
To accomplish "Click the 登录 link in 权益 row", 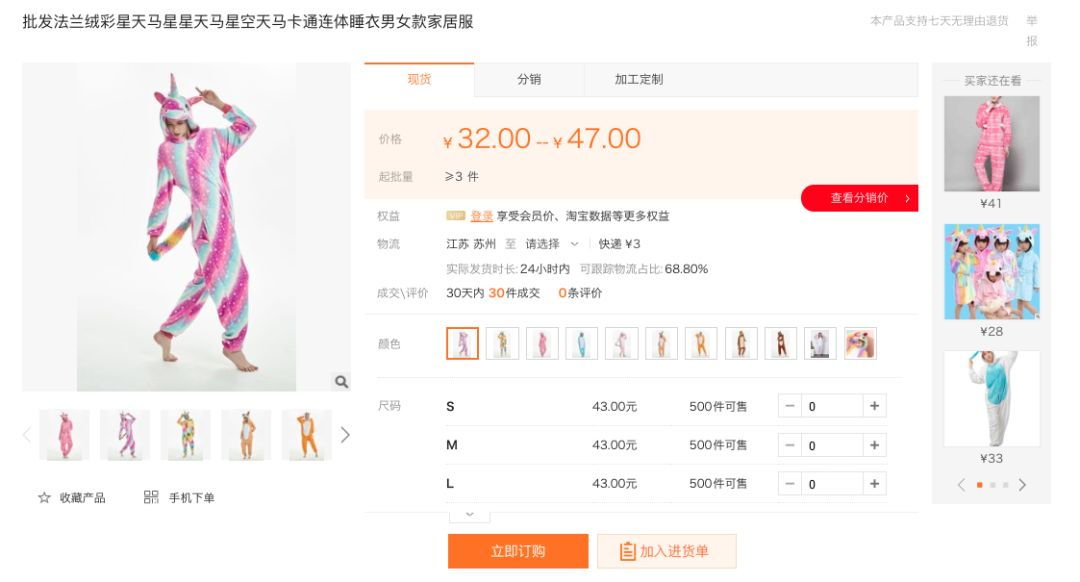I will (x=481, y=216).
